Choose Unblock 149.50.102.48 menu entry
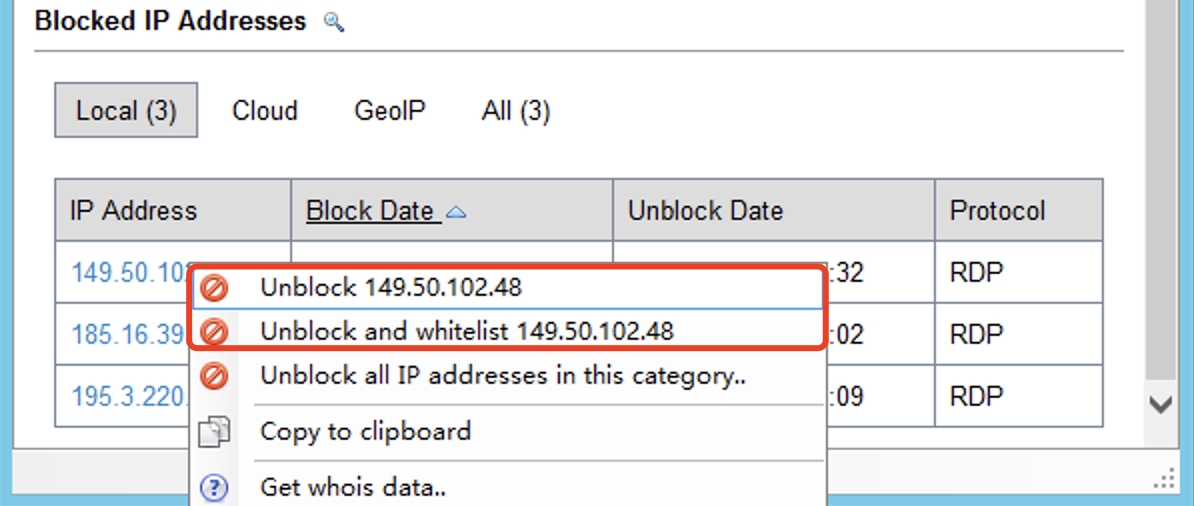Viewport: 1194px width, 506px height. (391, 288)
